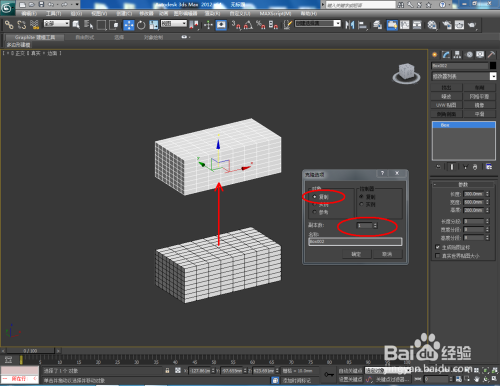Open Select by Name list icon
This screenshot has width=500, height=386.
pyautogui.click(x=89, y=25)
